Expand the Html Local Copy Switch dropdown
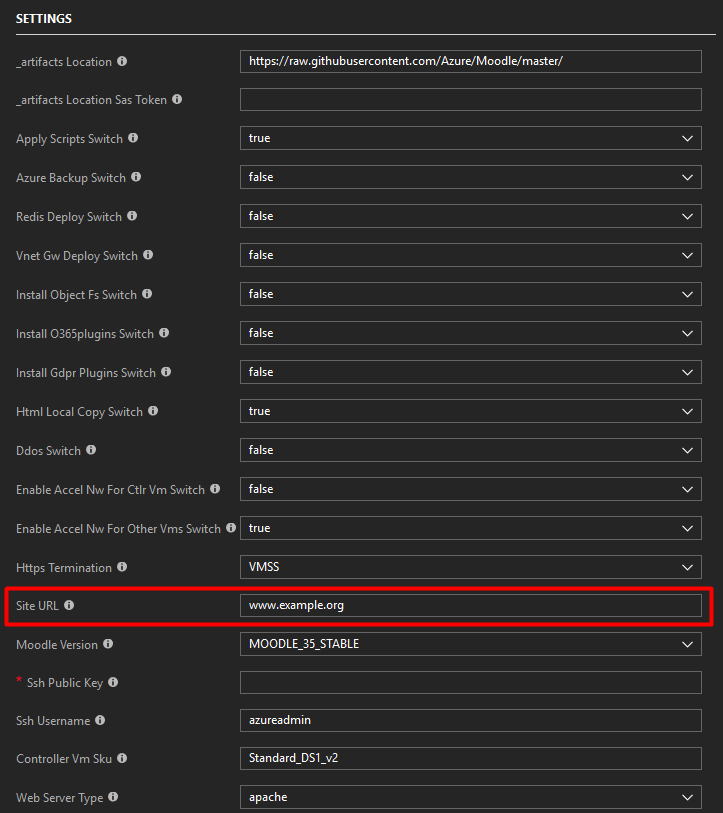This screenshot has height=813, width=723. 687,411
